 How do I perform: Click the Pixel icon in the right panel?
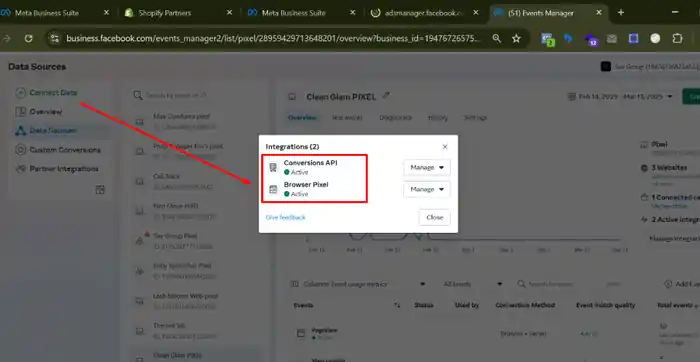point(644,145)
